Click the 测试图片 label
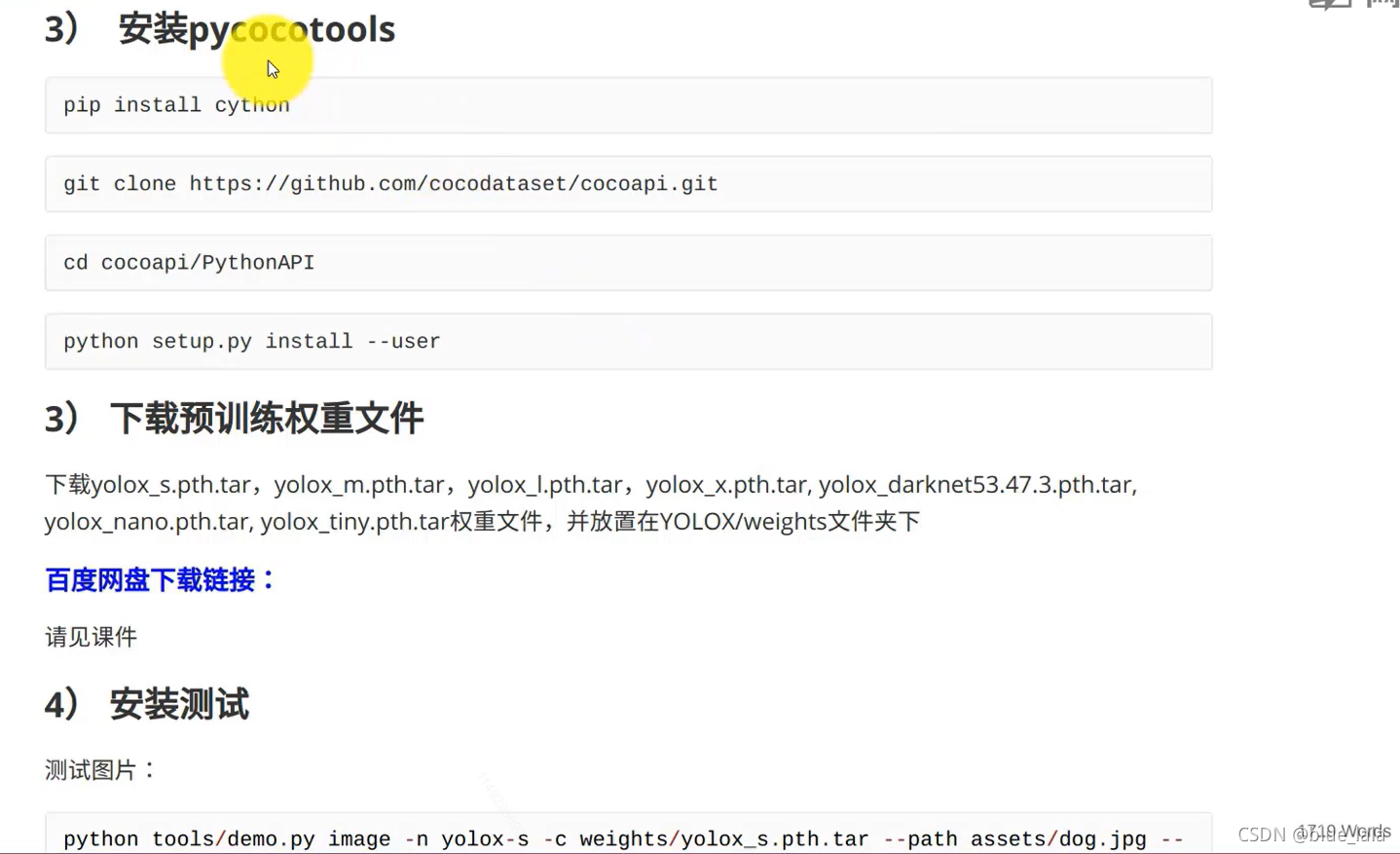This screenshot has height=854, width=1400. [100, 770]
